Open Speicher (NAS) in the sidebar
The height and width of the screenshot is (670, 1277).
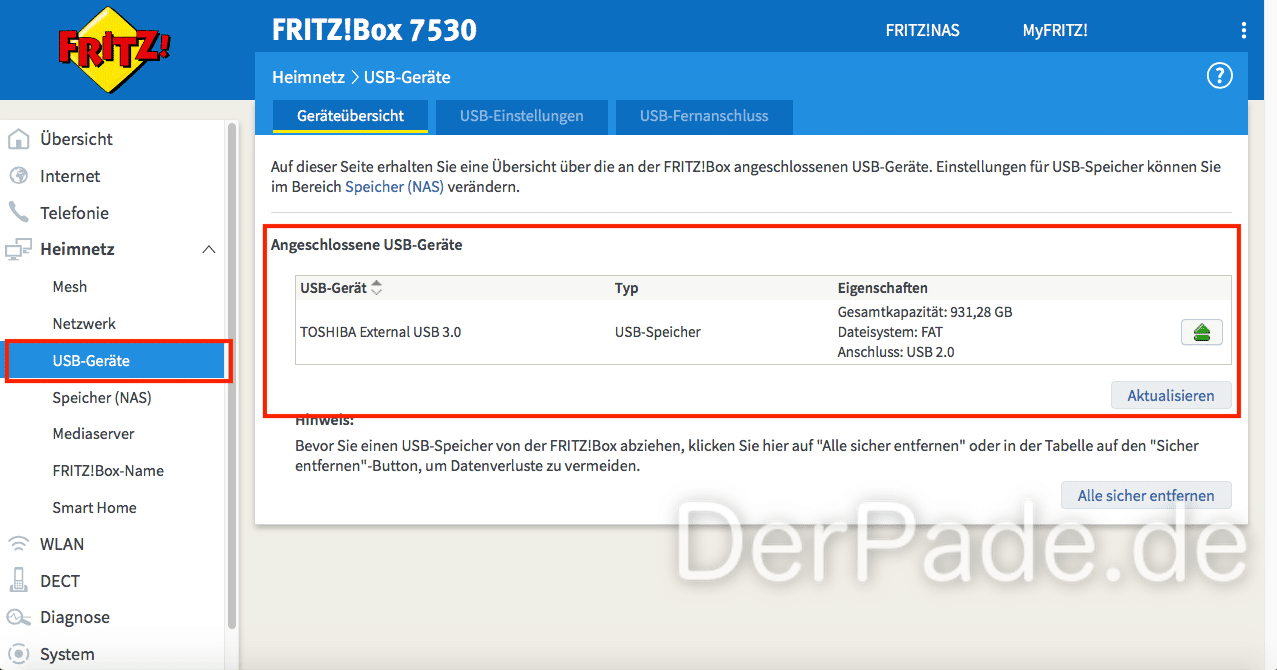tap(102, 398)
